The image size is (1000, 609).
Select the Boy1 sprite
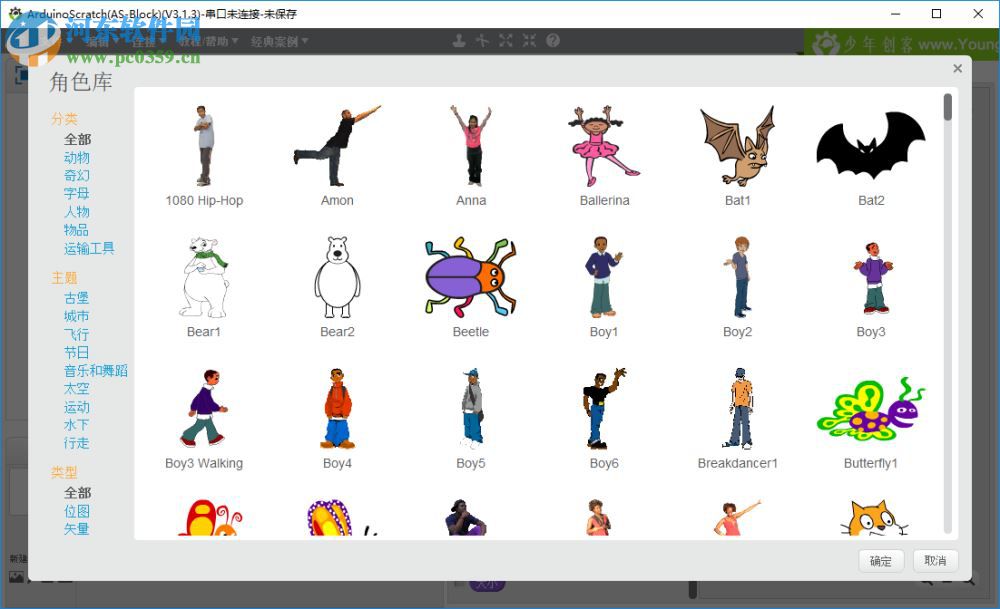(604, 287)
